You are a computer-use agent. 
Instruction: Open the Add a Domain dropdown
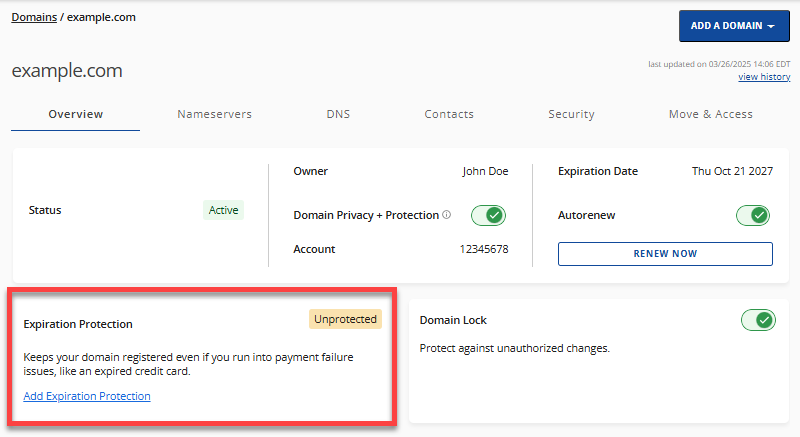[734, 26]
